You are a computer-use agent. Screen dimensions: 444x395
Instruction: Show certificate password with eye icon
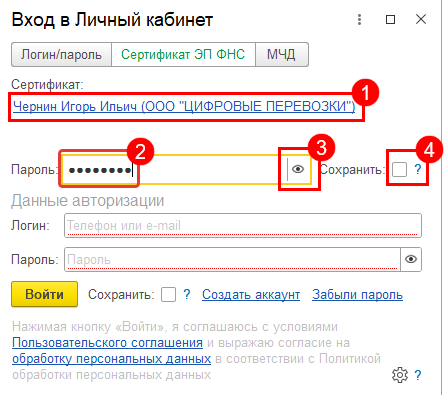(298, 169)
